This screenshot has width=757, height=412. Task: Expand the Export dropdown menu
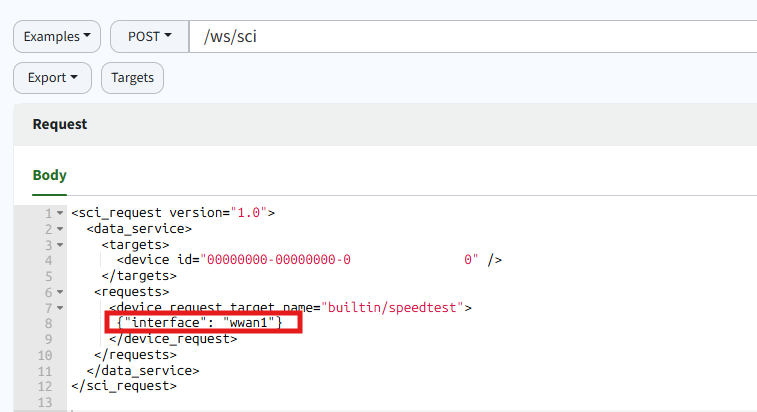(x=52, y=77)
